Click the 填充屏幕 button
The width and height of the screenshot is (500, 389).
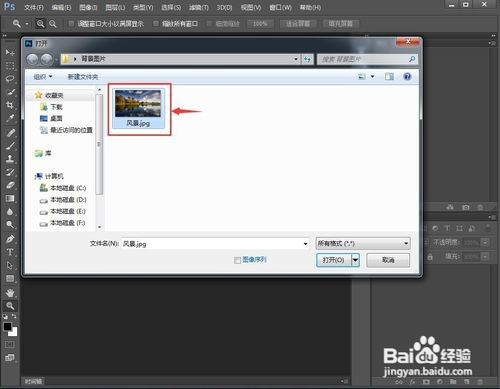tap(341, 24)
